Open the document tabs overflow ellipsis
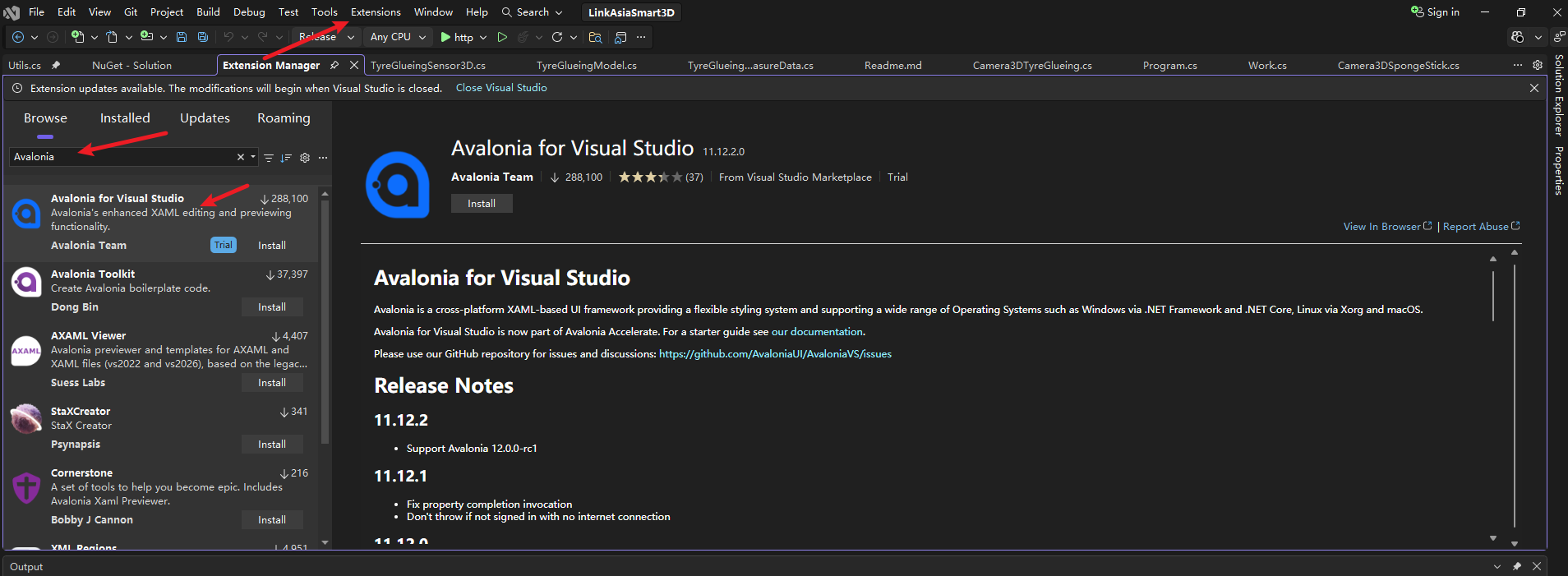1568x576 pixels. 1518,65
